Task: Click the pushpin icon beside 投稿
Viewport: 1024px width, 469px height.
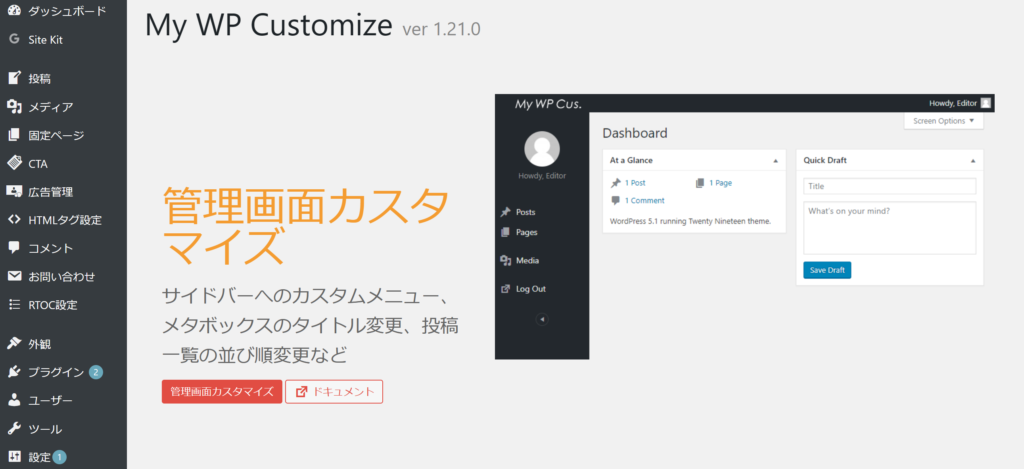Action: pos(14,78)
